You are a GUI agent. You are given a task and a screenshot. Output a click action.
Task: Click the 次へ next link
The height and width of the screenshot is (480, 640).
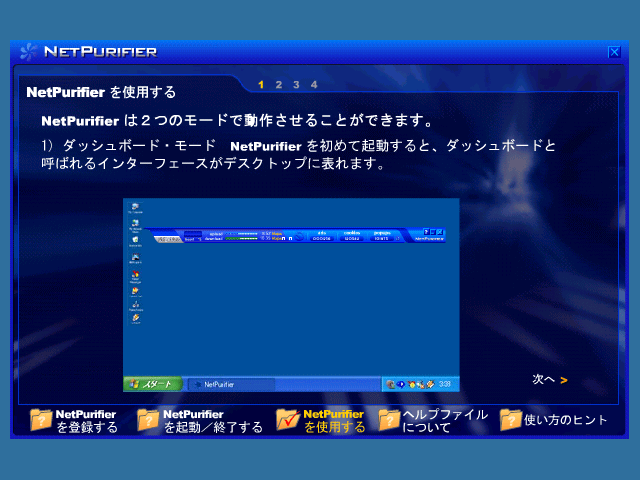(x=544, y=380)
